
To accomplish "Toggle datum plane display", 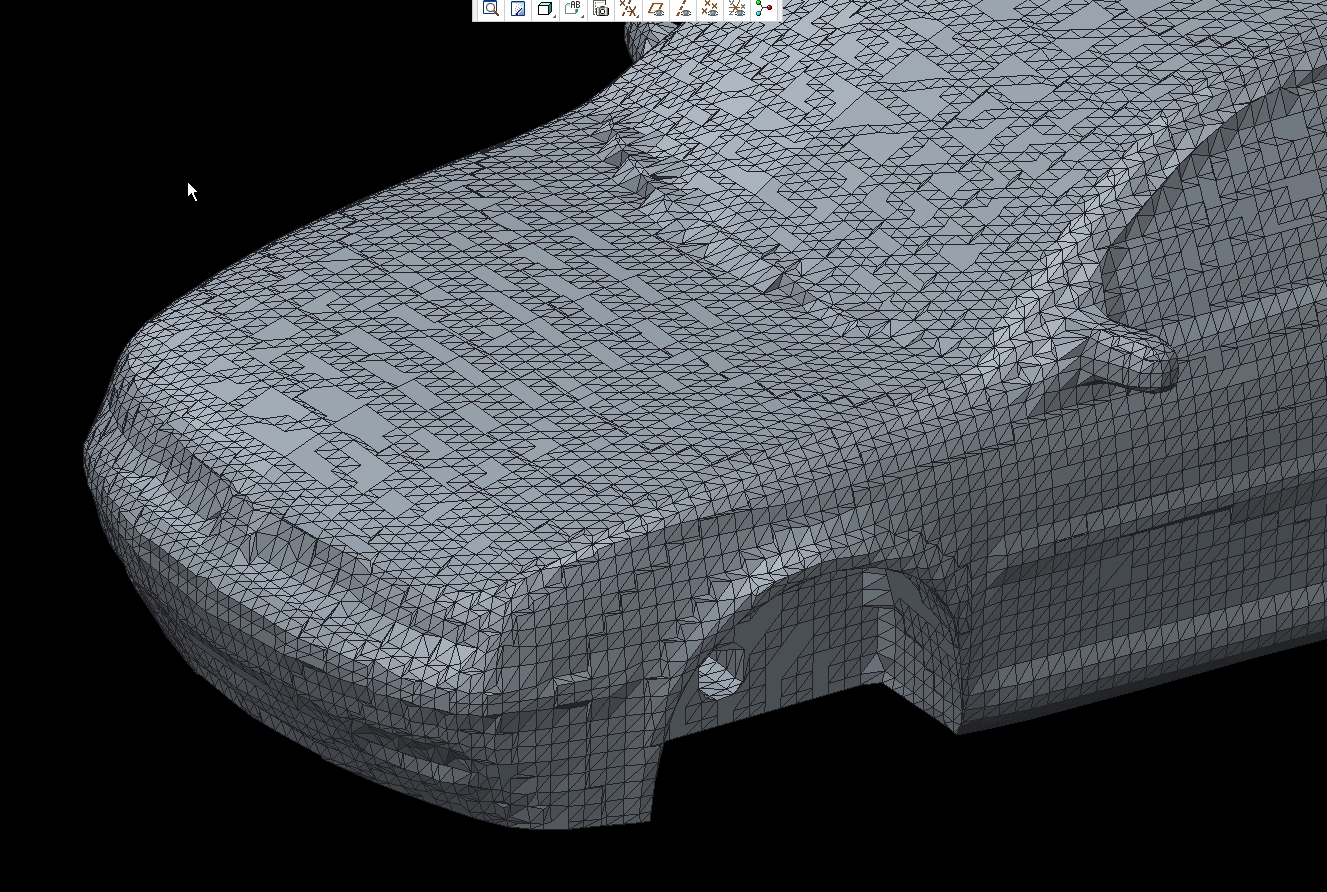I will [656, 9].
